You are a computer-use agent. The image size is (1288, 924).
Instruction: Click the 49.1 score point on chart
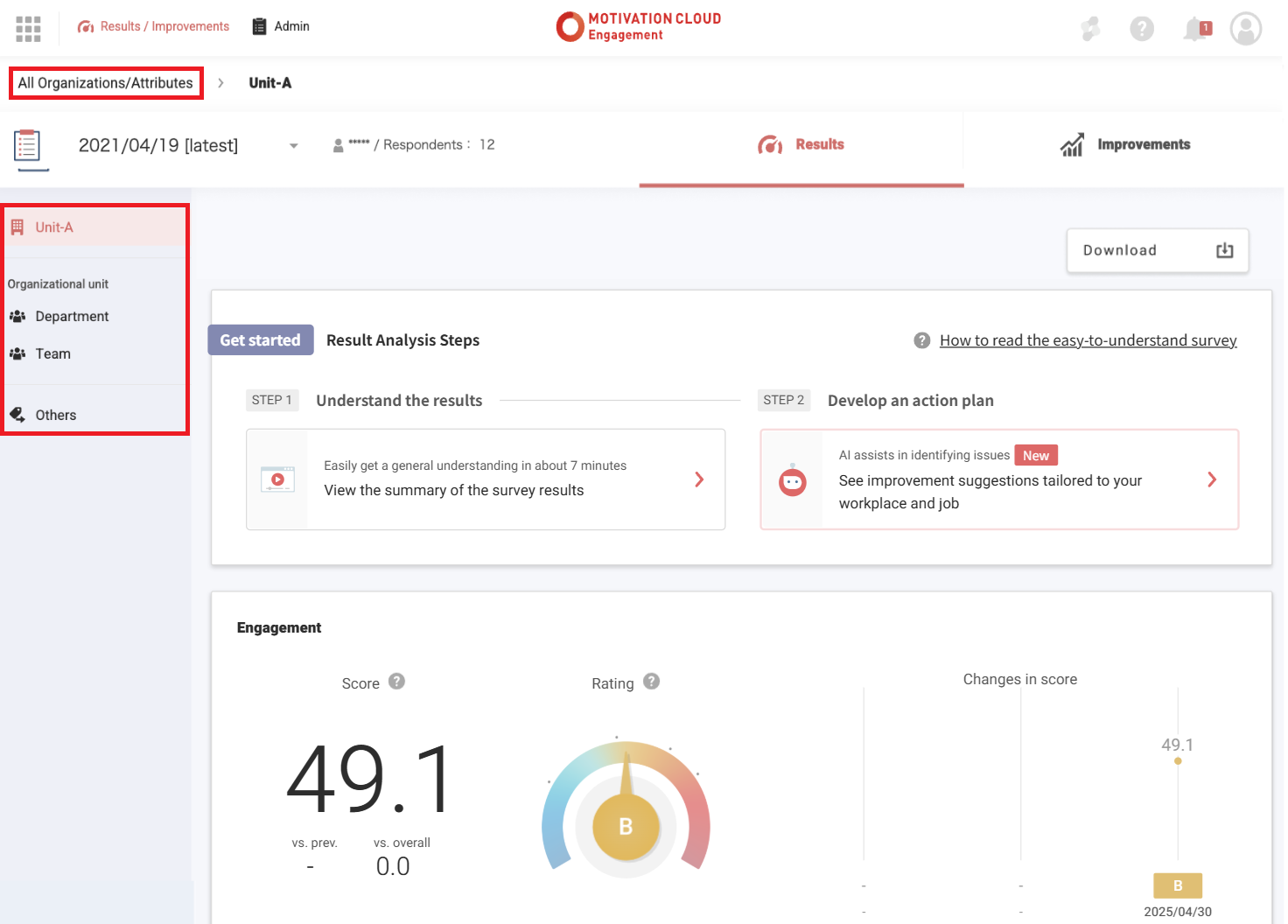tap(1178, 761)
